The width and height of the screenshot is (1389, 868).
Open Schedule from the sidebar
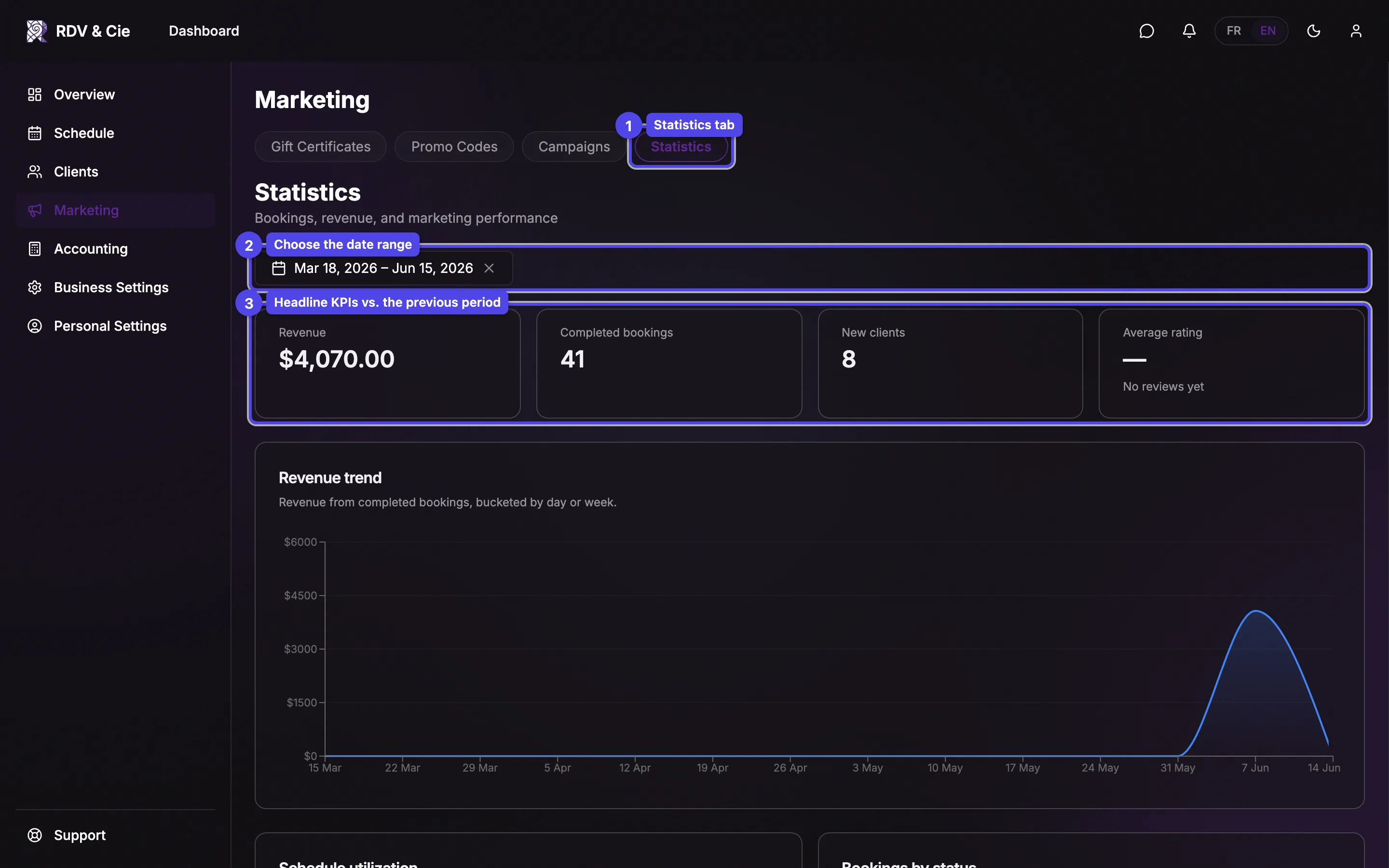pos(115,133)
